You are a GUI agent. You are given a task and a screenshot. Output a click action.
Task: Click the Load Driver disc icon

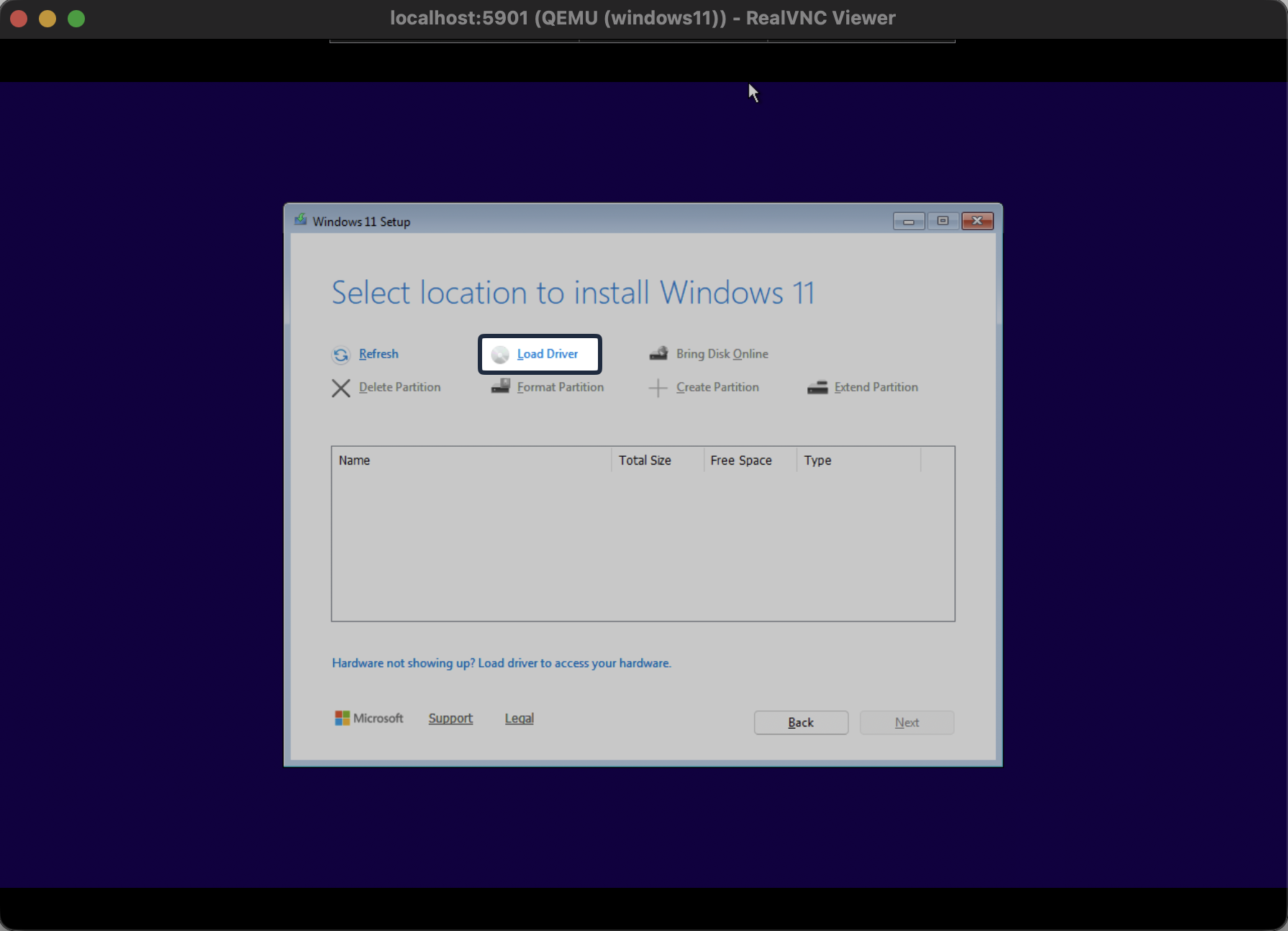[x=500, y=355]
